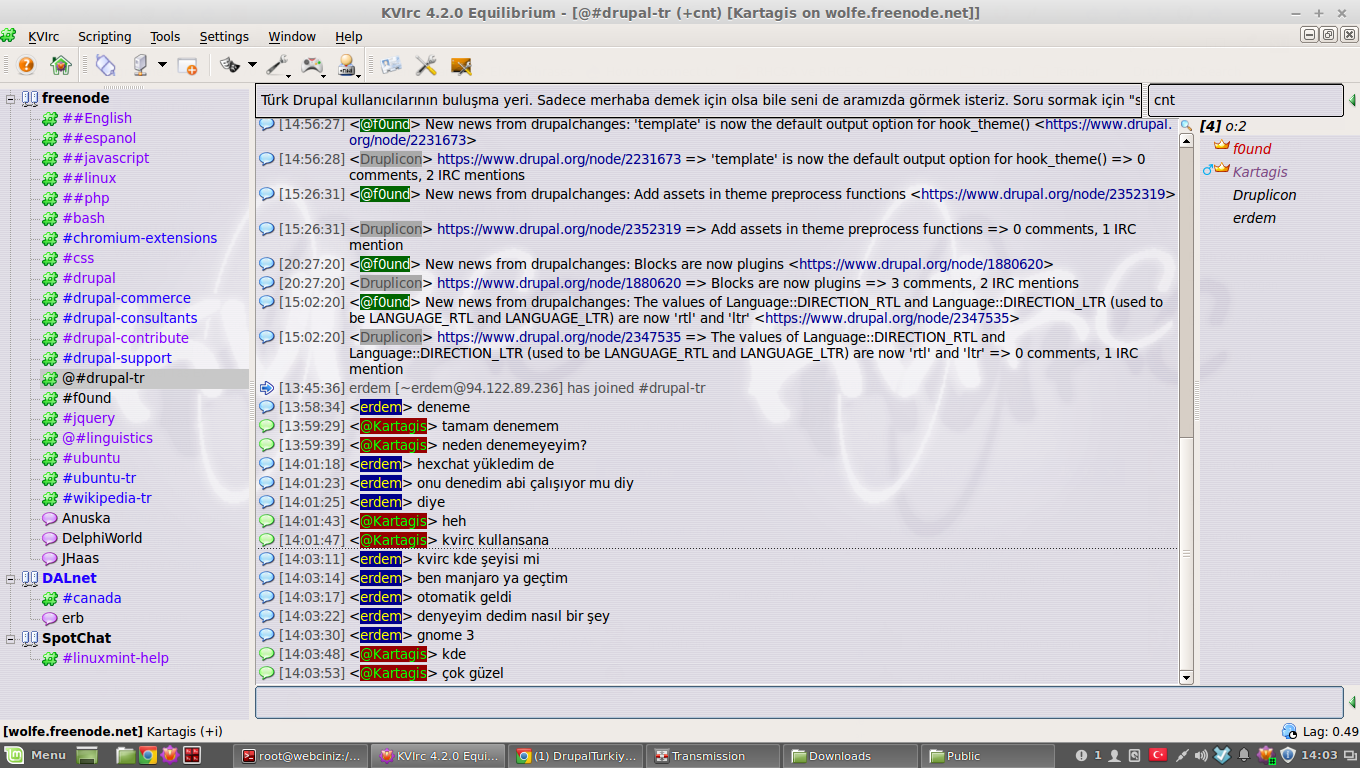Open the Linux Mint Menu button

coord(34,755)
